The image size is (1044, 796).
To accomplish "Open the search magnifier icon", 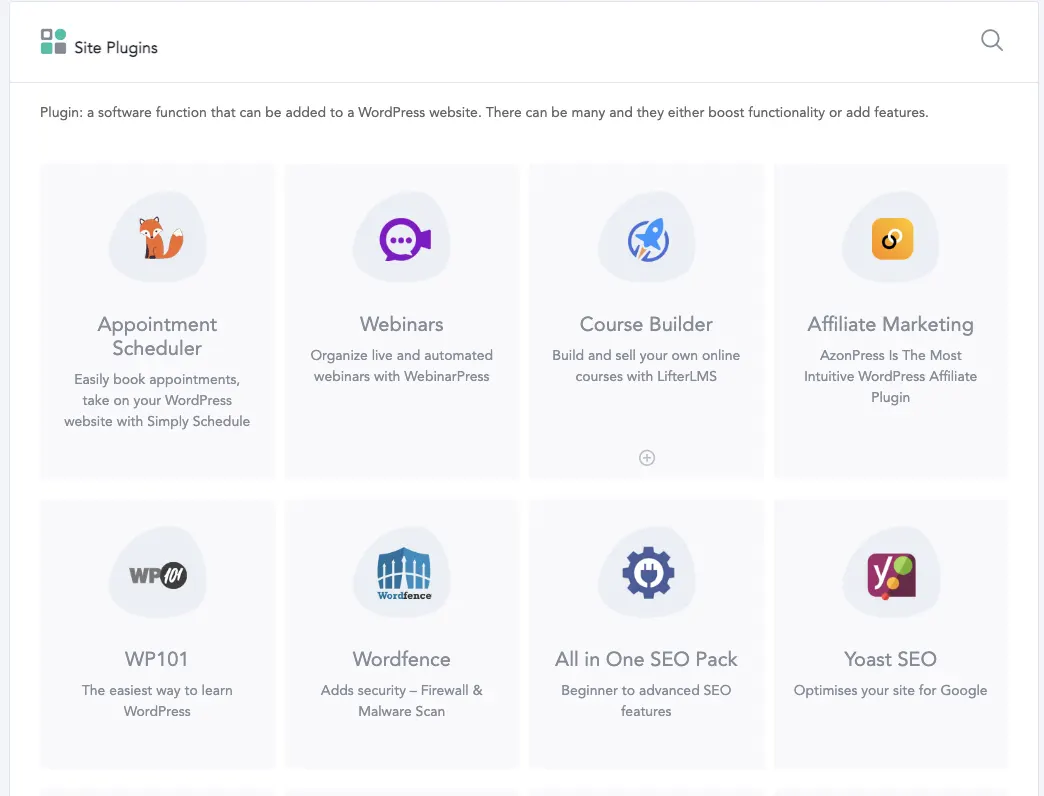I will point(991,41).
